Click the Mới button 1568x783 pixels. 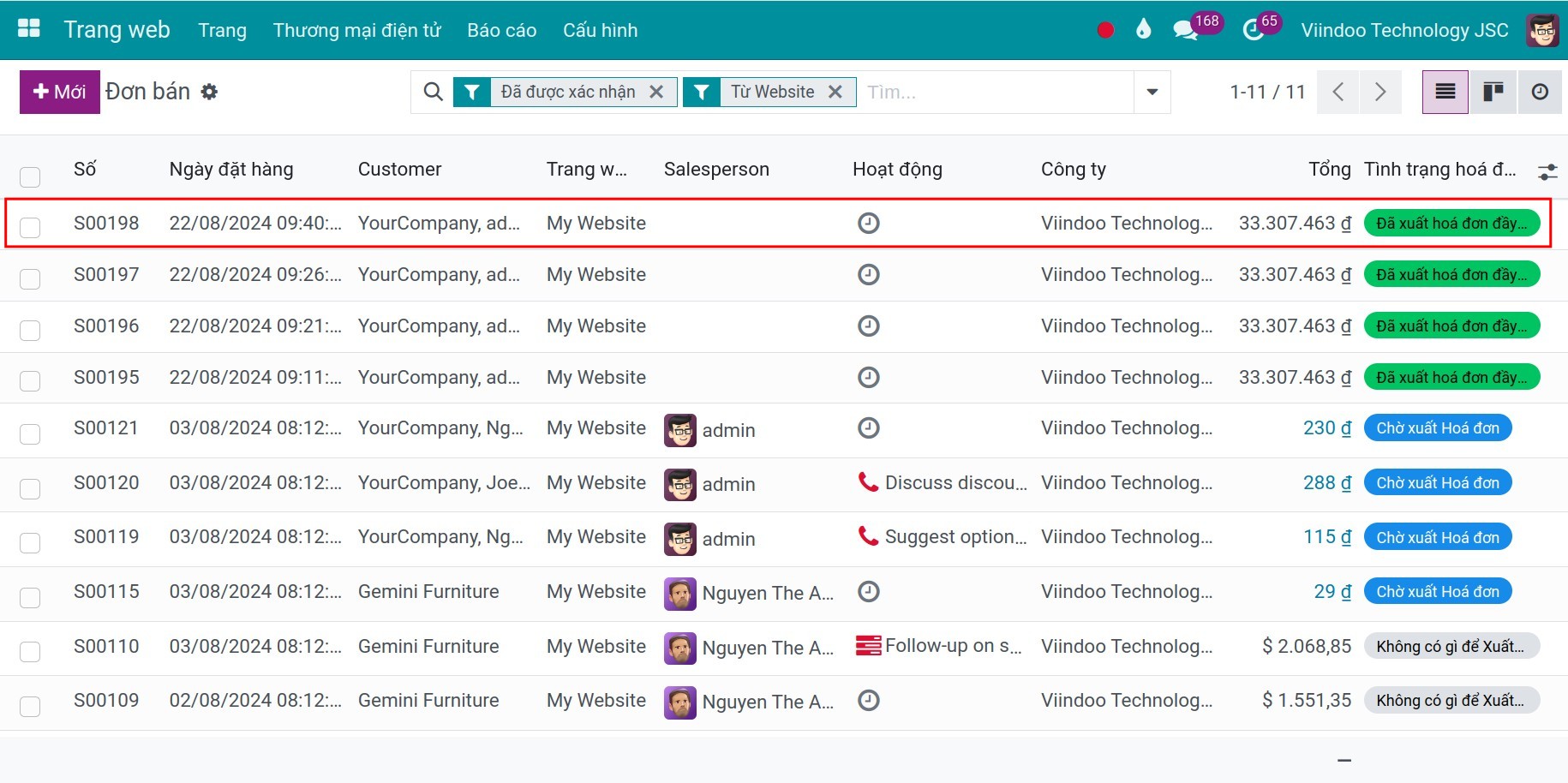(x=60, y=92)
